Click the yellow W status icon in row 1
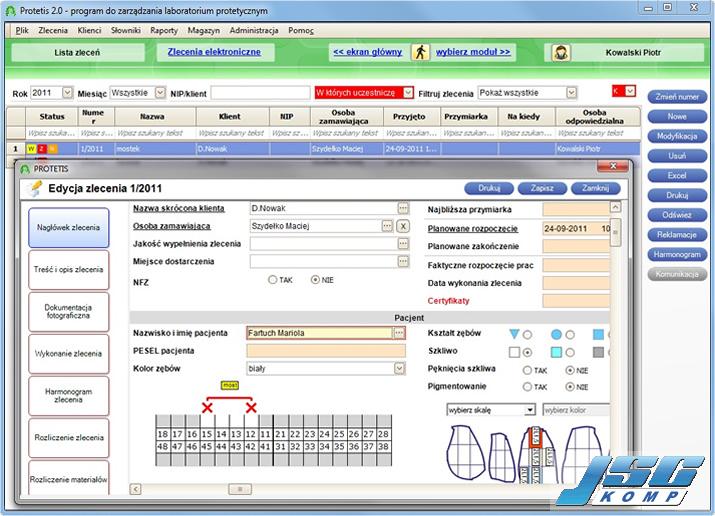The width and height of the screenshot is (715, 516). [x=31, y=149]
